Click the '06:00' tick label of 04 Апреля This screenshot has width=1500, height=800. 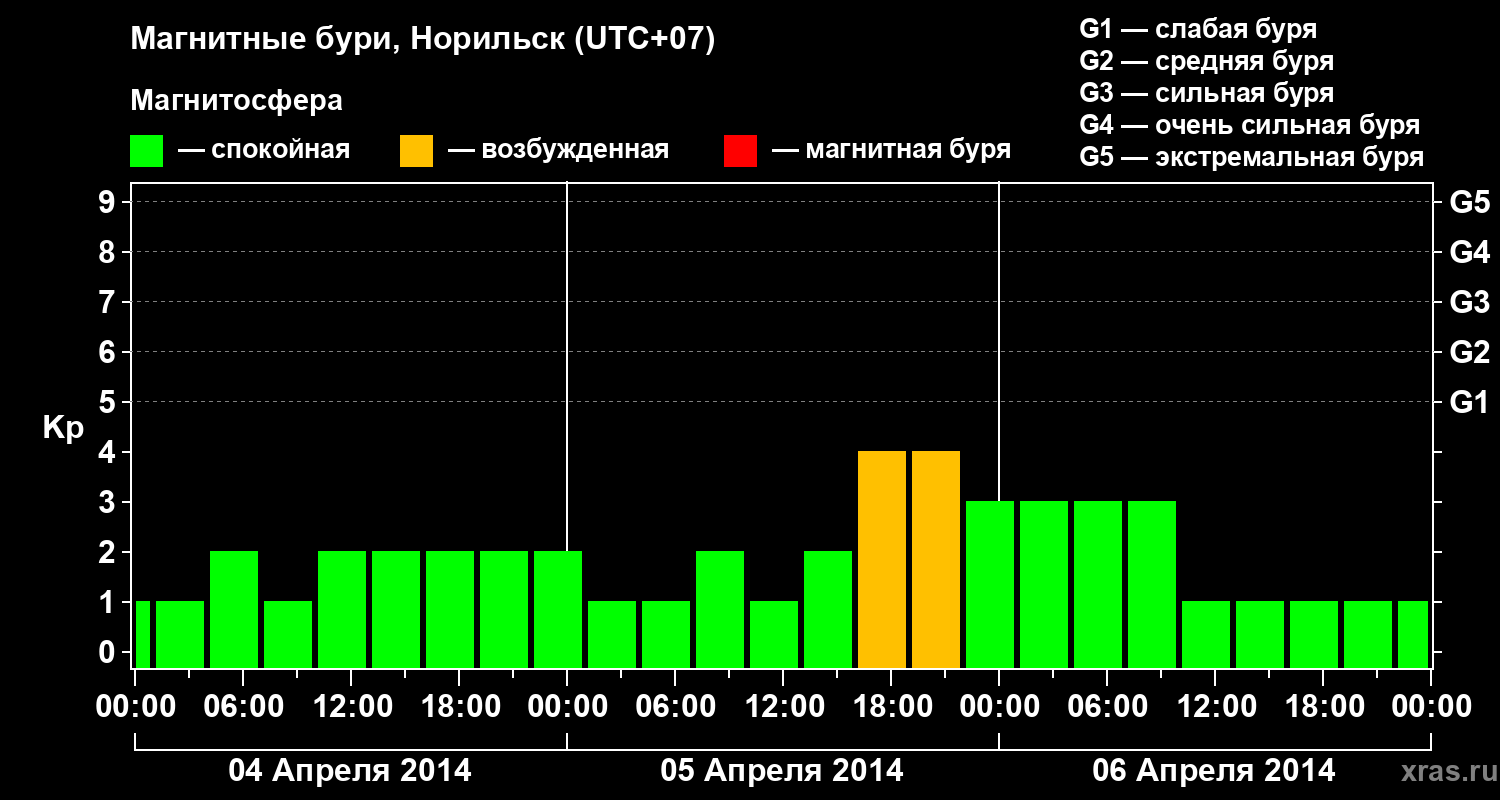click(243, 706)
